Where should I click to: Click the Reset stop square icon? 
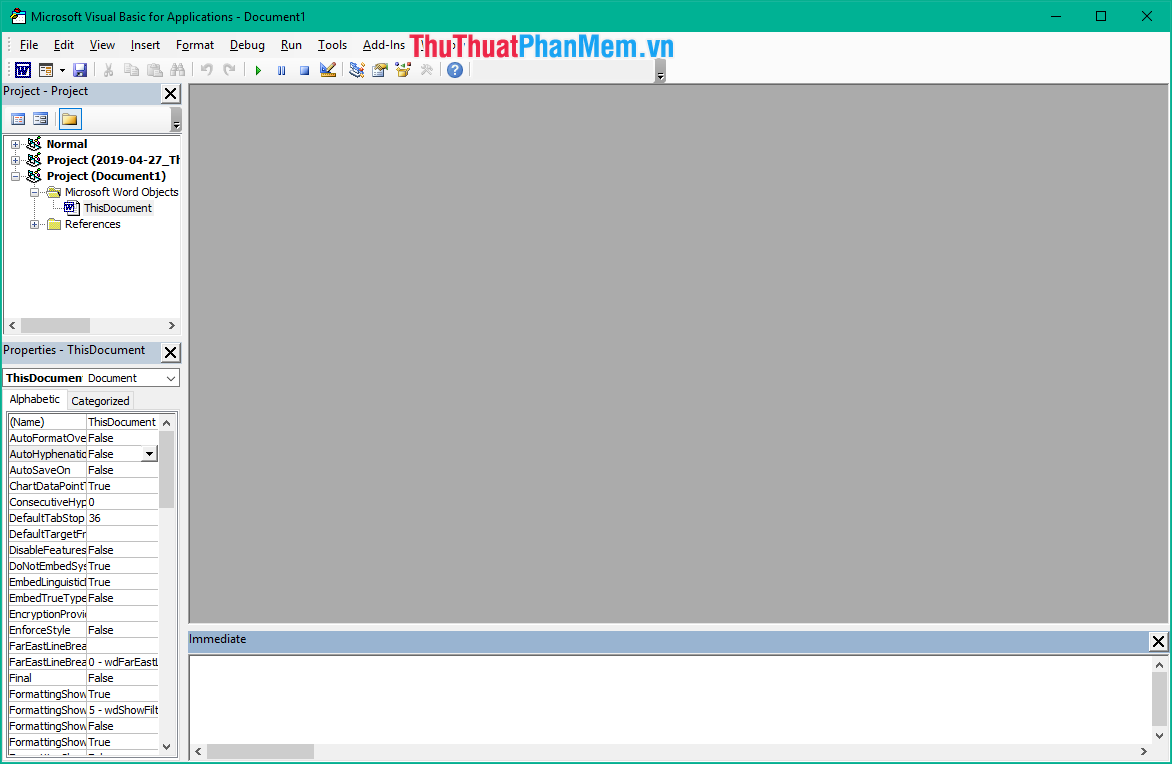[304, 70]
